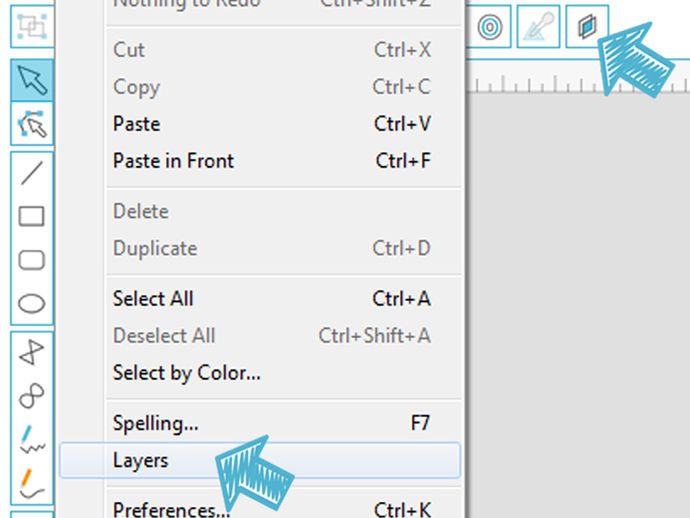The height and width of the screenshot is (518, 690).
Task: Open the Offset concentric circles icon
Action: point(489,27)
